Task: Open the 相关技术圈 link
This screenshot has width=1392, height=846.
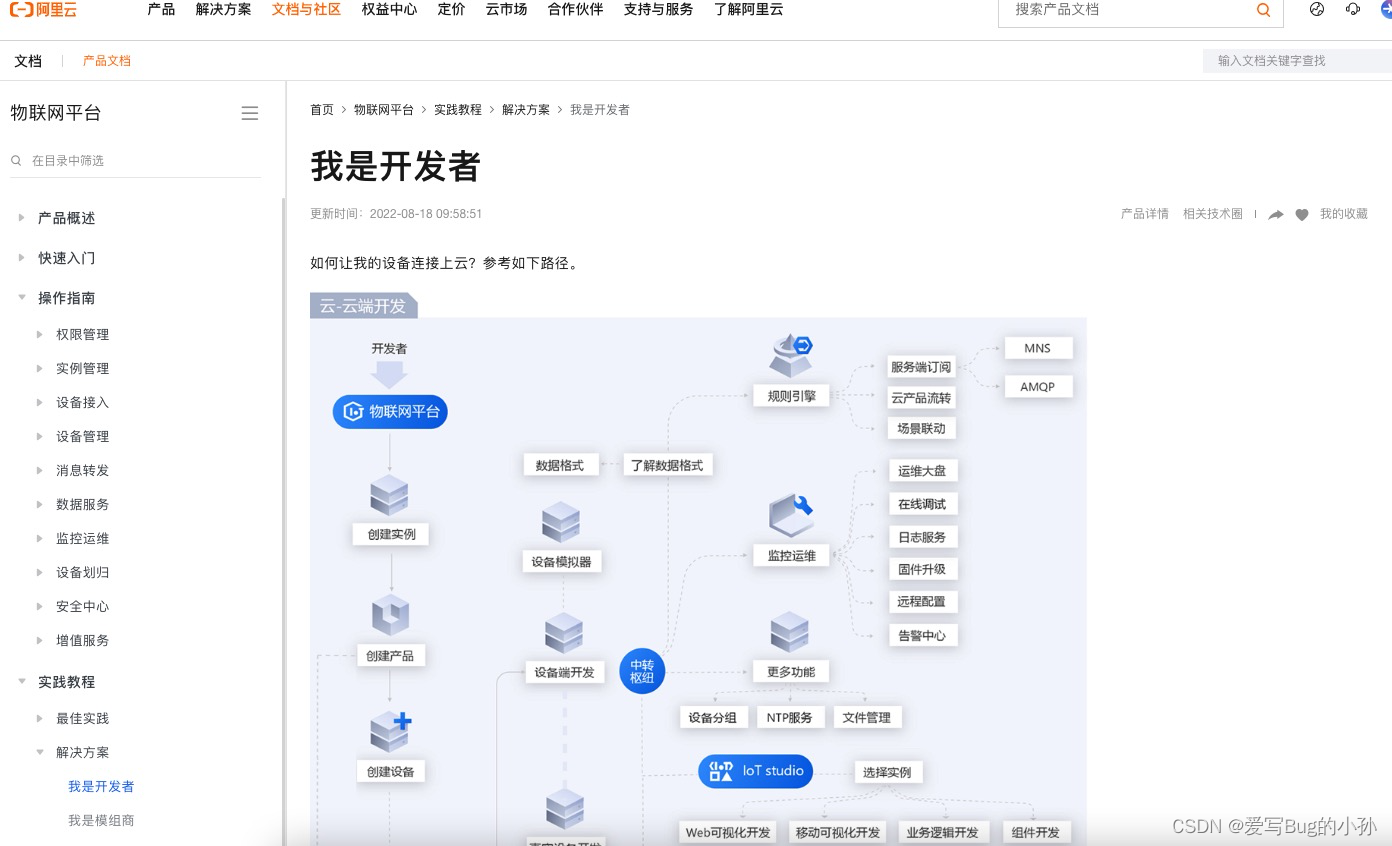Action: 1213,214
